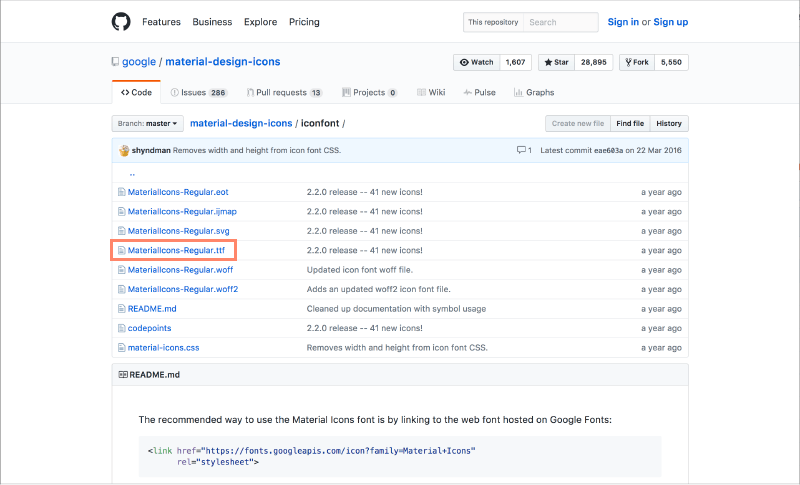Open the This repository search scope selector
Viewport: 800px width, 485px height.
493,22
